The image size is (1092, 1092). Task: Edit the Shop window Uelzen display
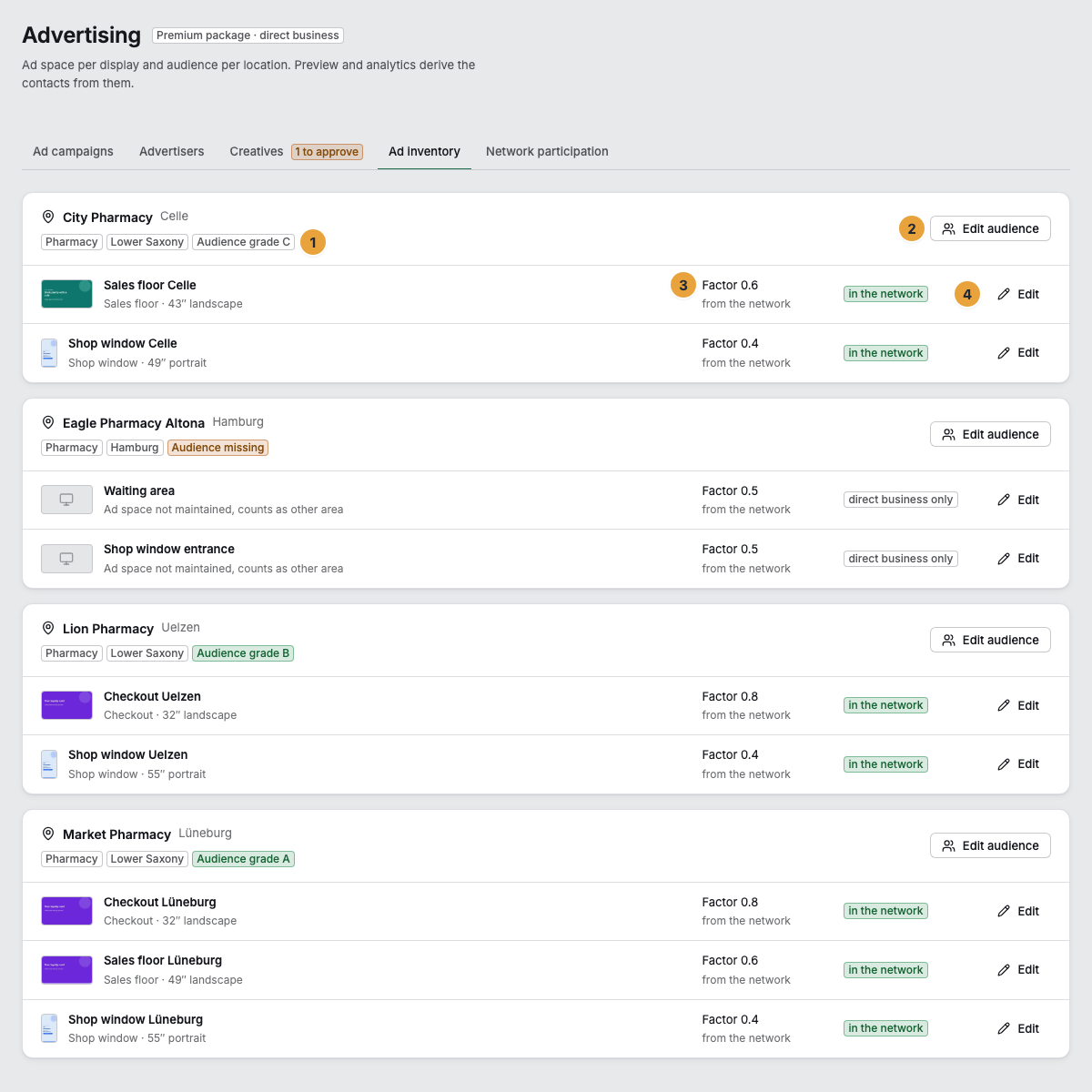[1018, 763]
